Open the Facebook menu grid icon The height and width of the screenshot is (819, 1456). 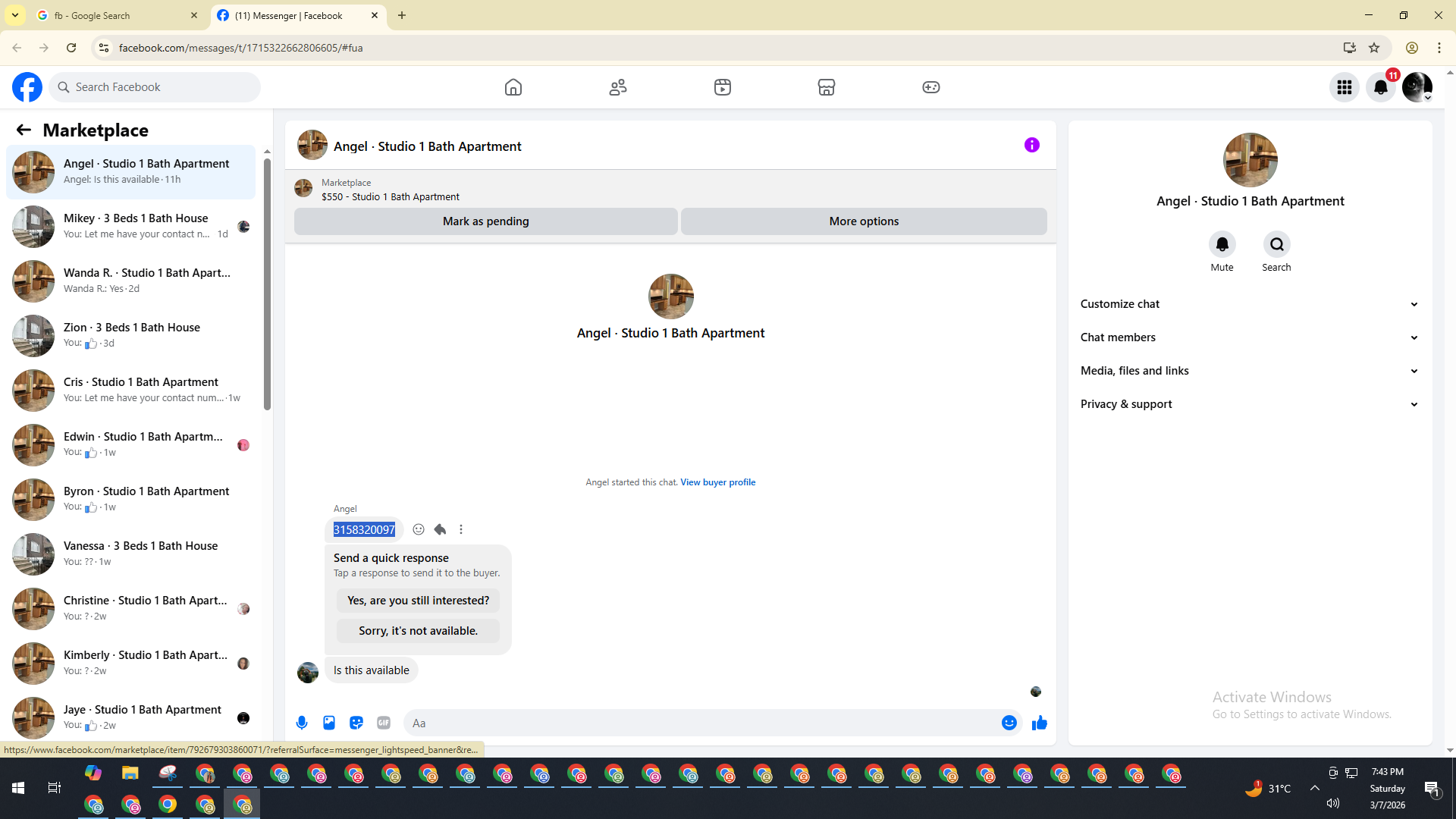1345,87
